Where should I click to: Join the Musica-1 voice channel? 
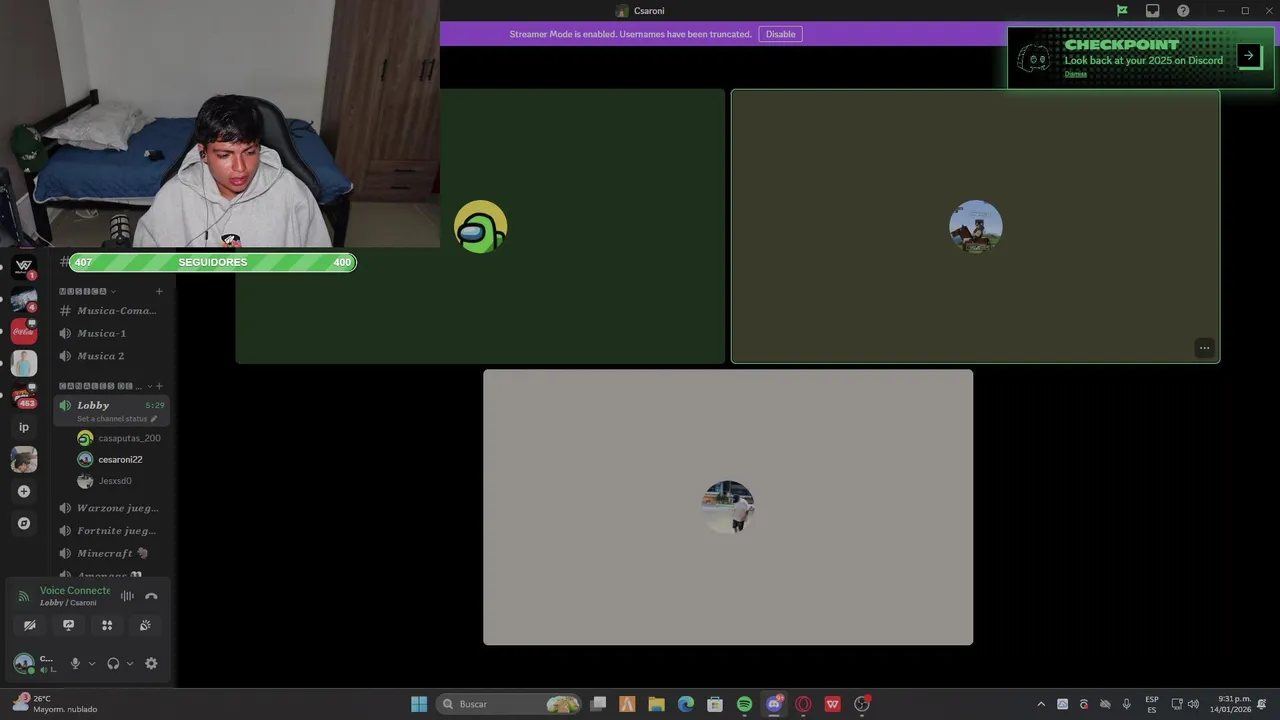[x=111, y=333]
